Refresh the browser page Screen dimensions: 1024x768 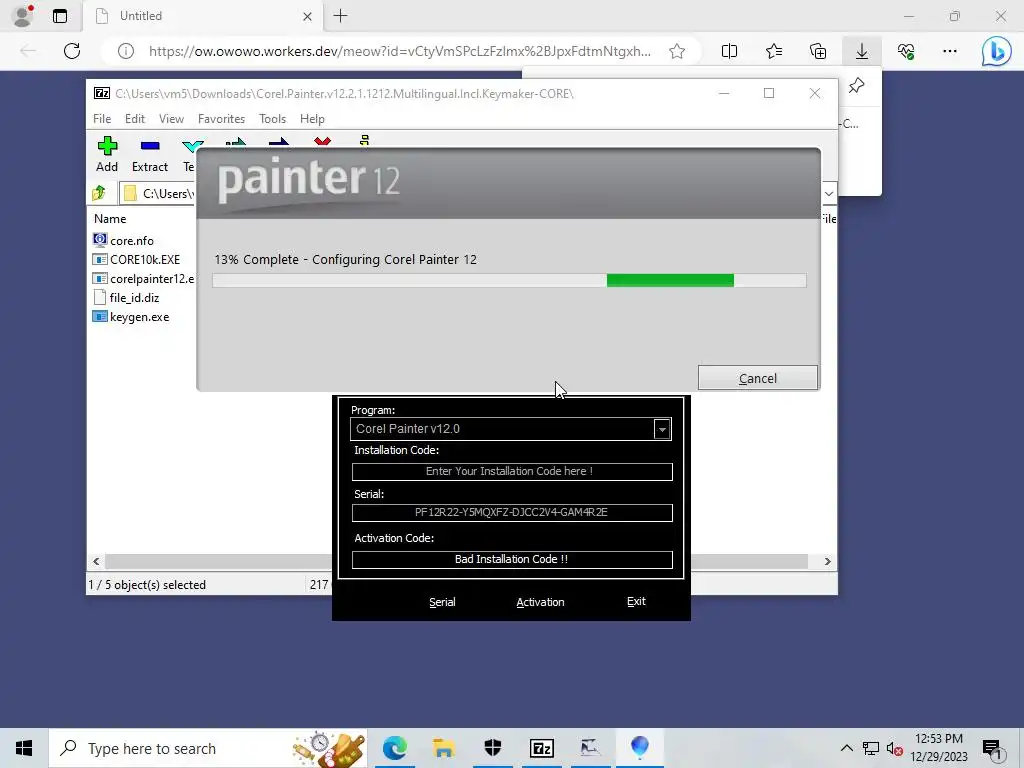tap(72, 51)
